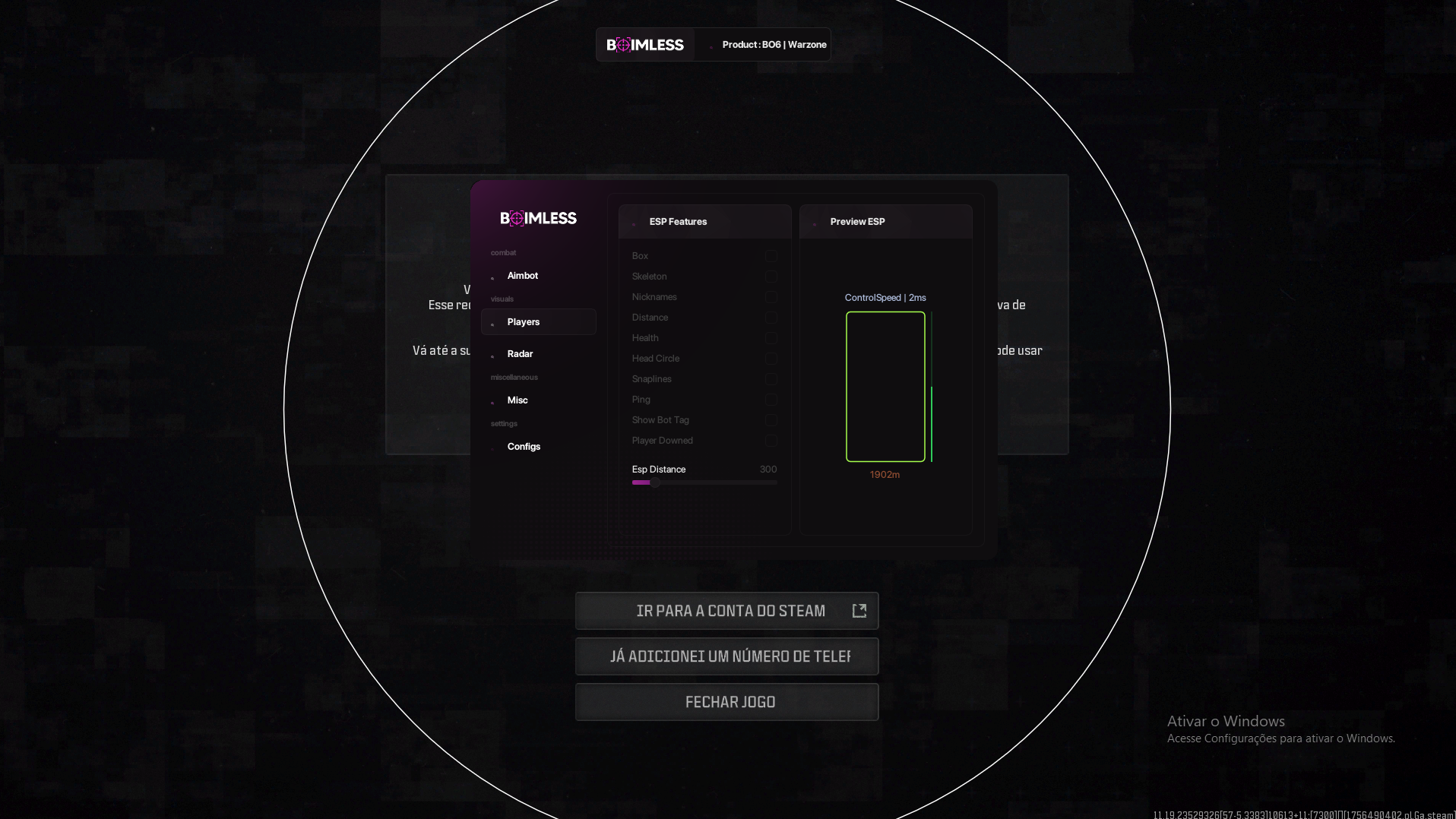Click the green ESP preview box

click(x=885, y=387)
